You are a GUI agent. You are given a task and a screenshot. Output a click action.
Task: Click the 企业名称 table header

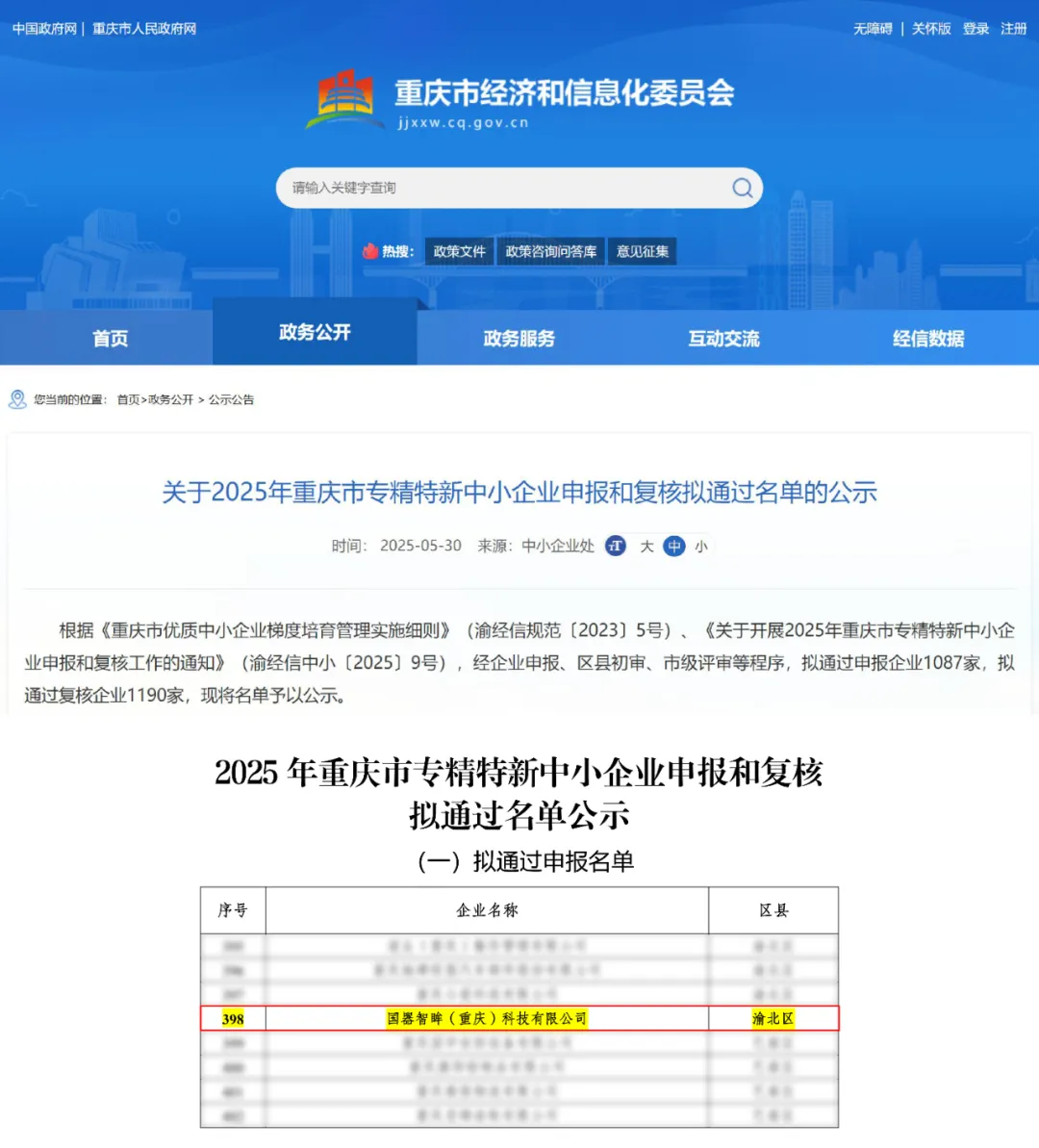(x=487, y=910)
